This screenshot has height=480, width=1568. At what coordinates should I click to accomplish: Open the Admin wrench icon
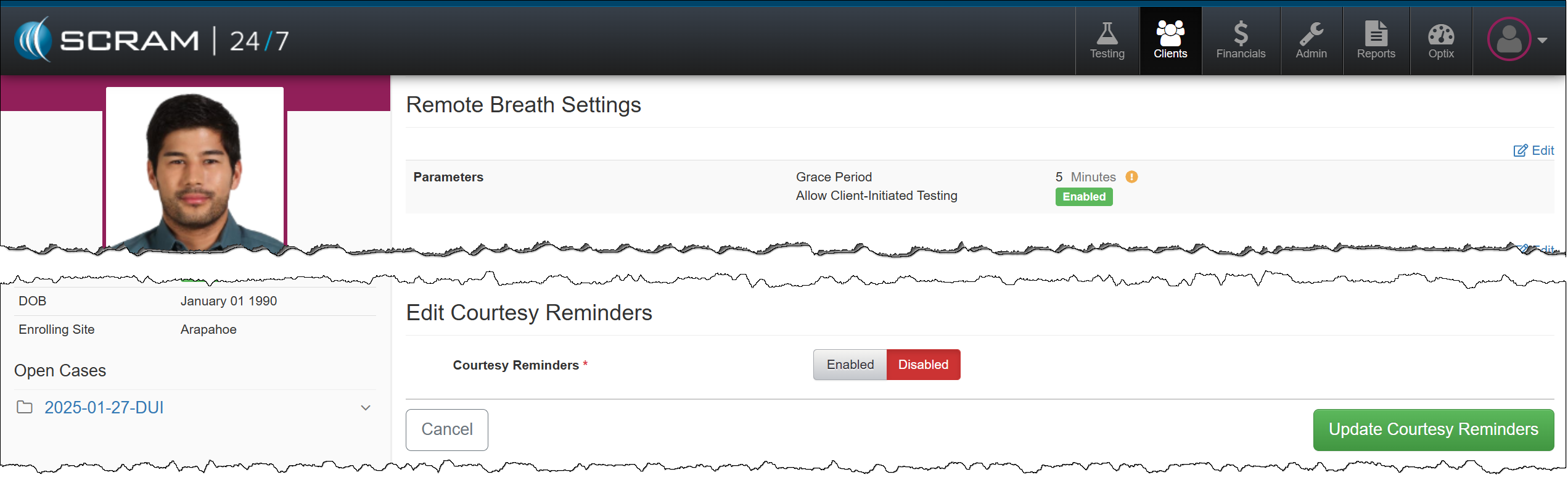coord(1311,35)
